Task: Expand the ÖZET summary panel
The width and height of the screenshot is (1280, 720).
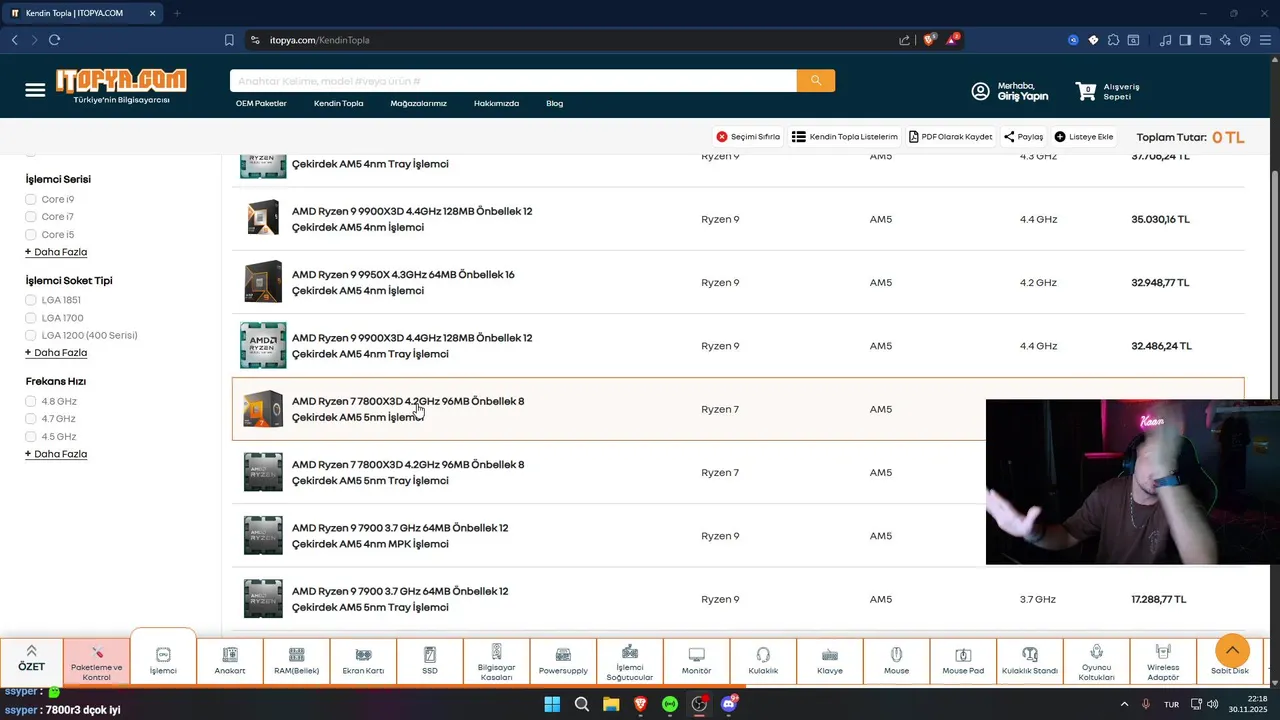Action: coord(31,659)
